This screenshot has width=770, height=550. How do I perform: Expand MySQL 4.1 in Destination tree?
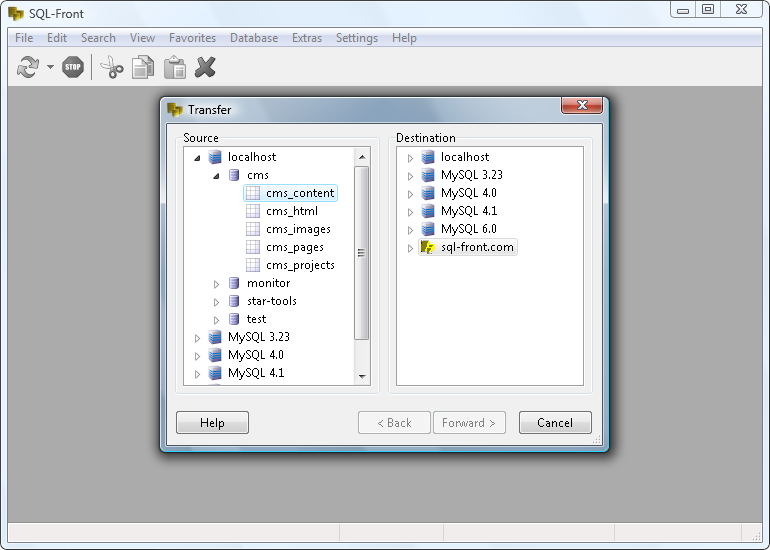point(411,212)
